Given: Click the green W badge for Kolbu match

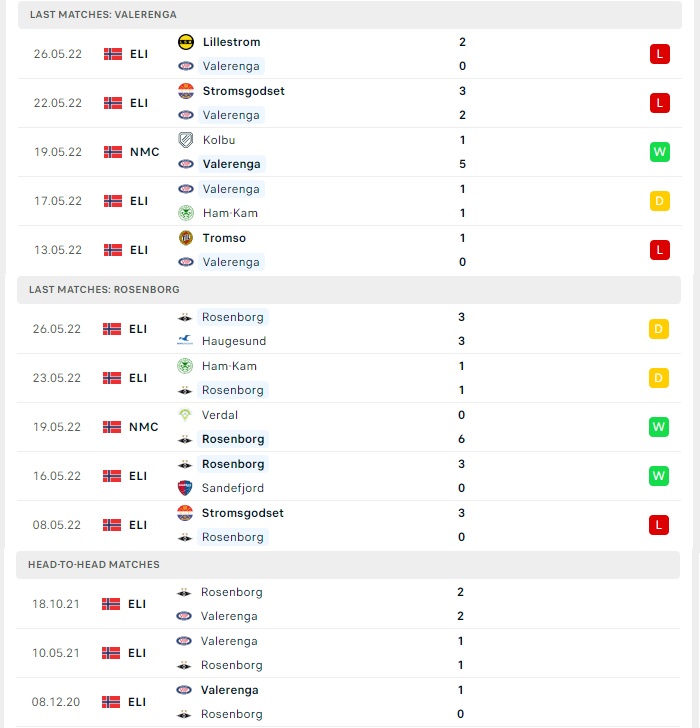Looking at the screenshot, I should (x=660, y=152).
